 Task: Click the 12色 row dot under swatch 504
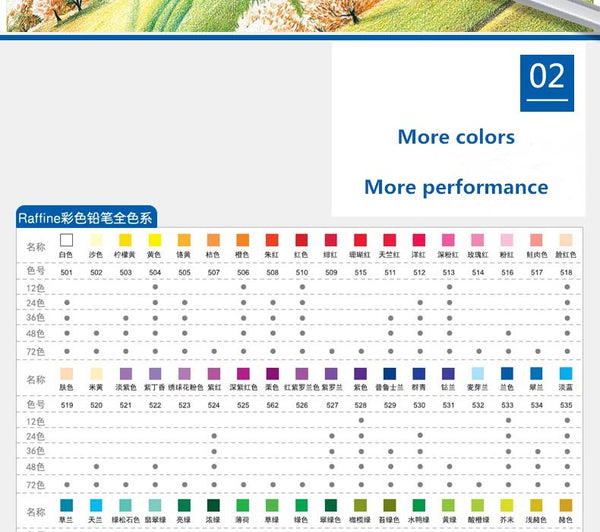pyautogui.click(x=155, y=287)
